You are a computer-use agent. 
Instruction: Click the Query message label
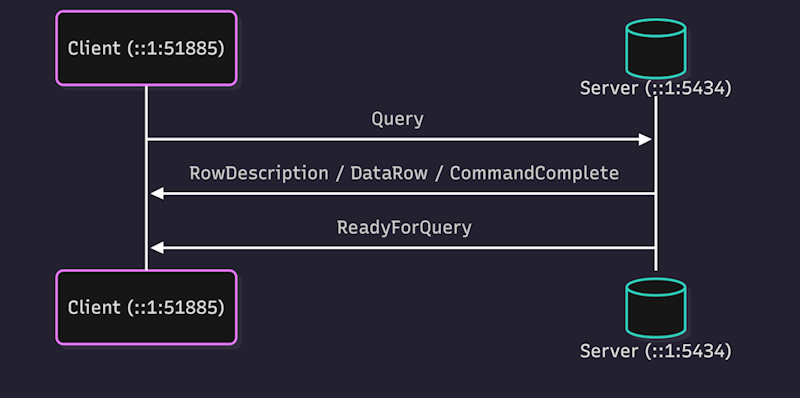point(397,119)
